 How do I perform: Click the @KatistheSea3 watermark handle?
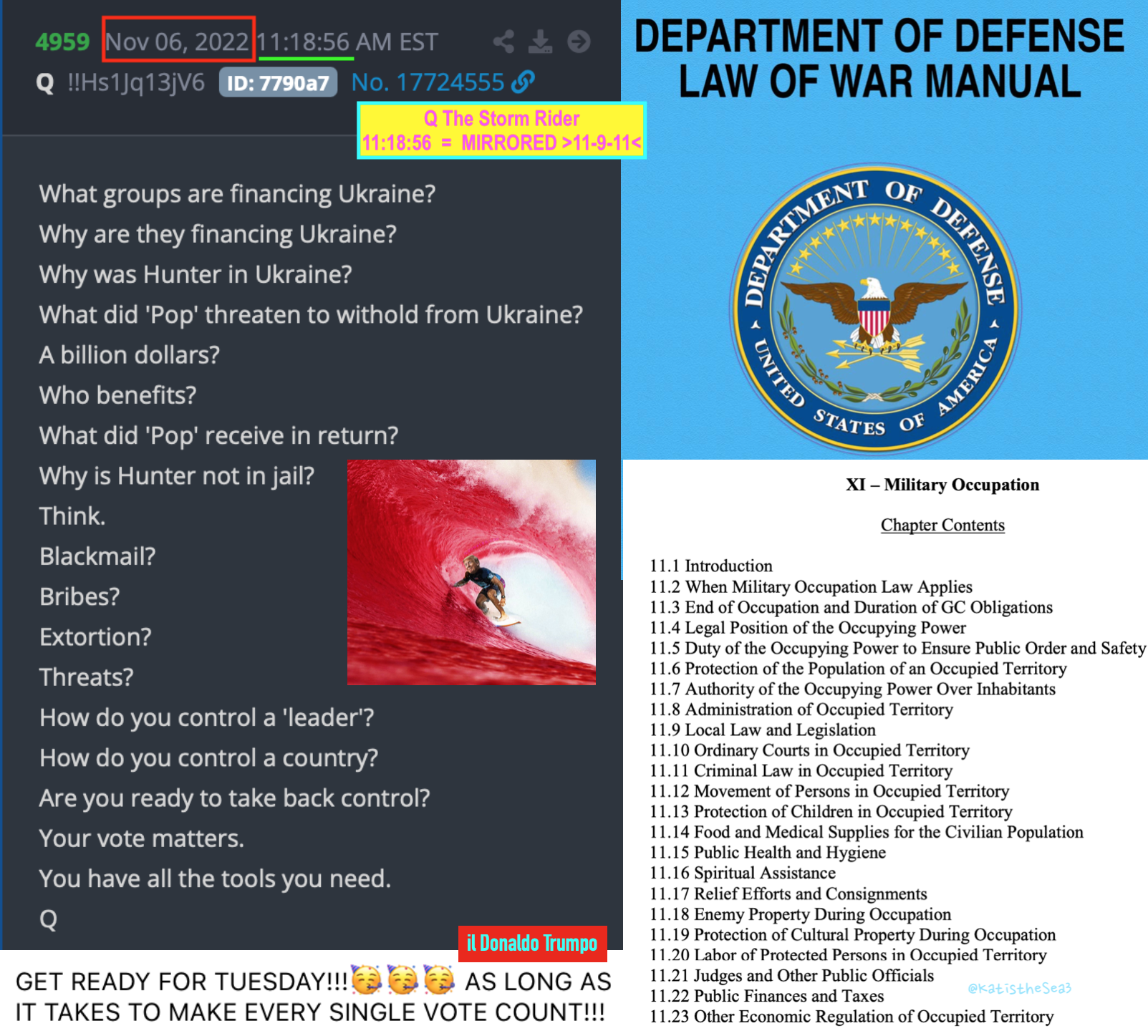coord(1019,988)
